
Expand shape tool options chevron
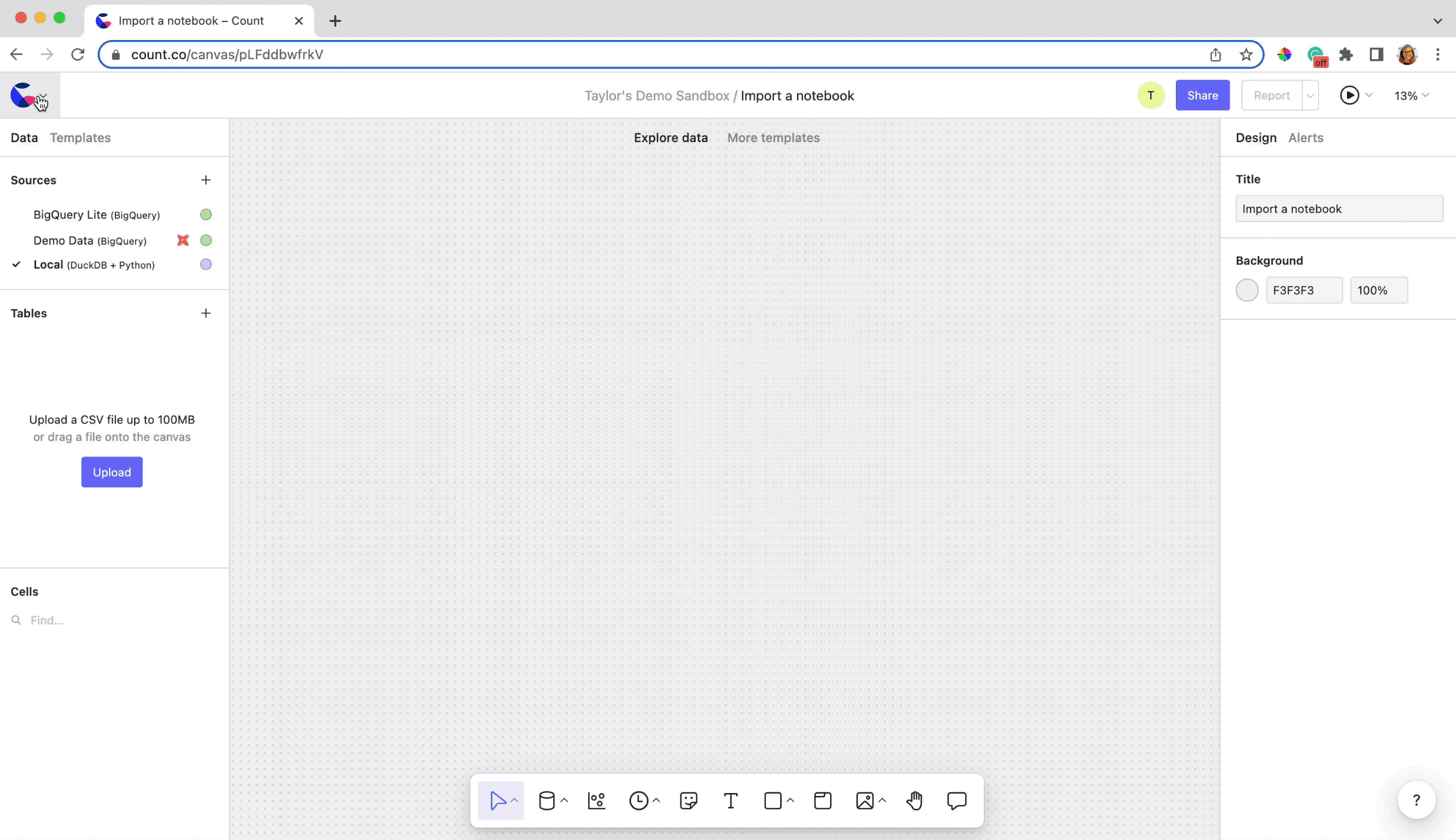coord(790,801)
